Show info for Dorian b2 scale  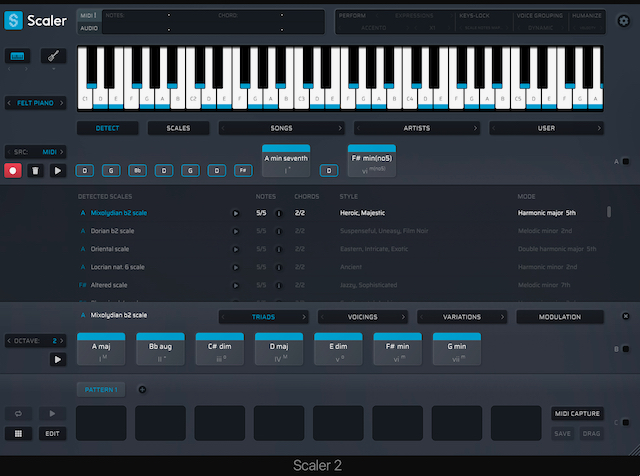[x=279, y=231]
